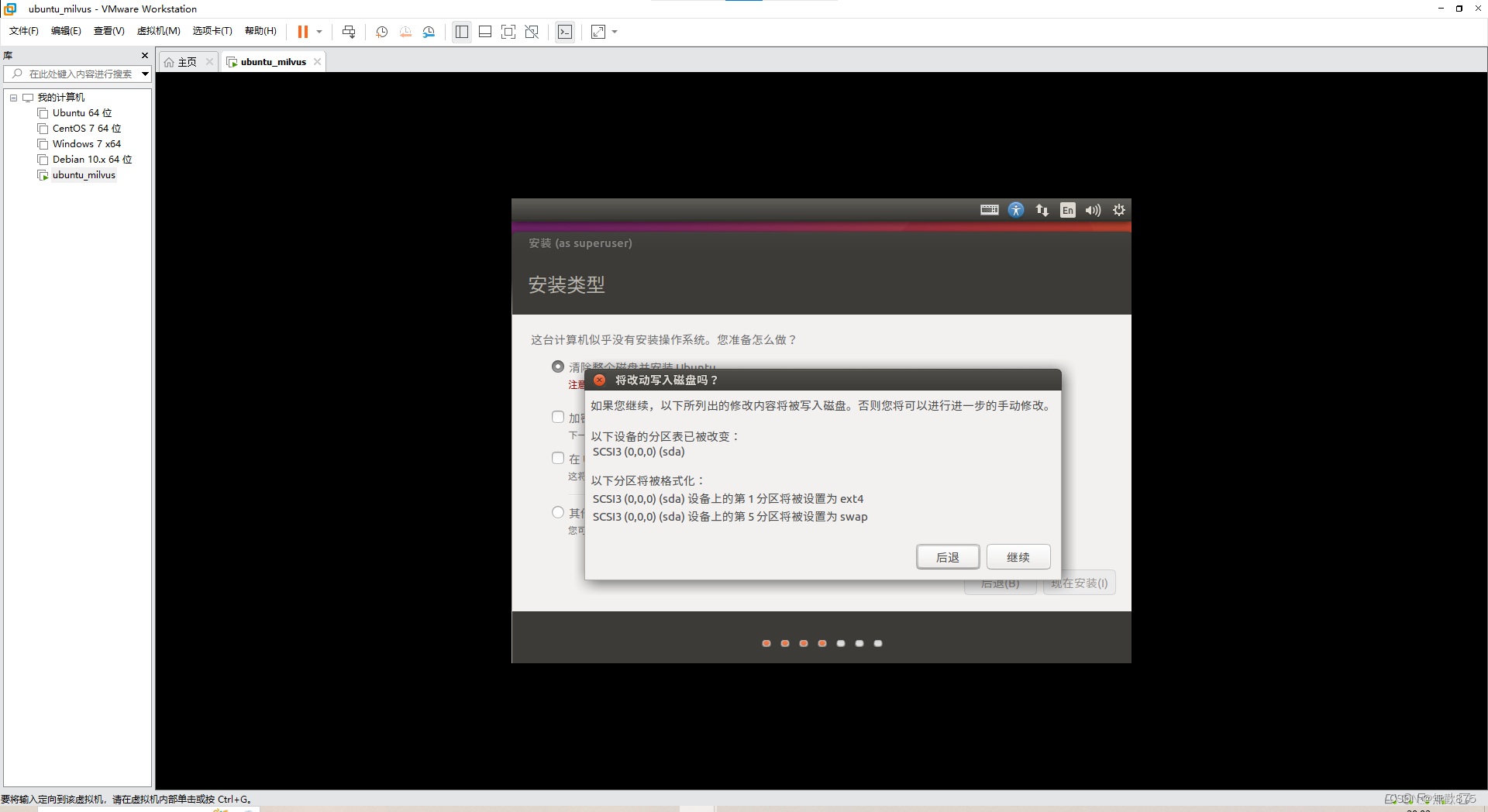Open the 编辑(E) menu

pyautogui.click(x=66, y=31)
